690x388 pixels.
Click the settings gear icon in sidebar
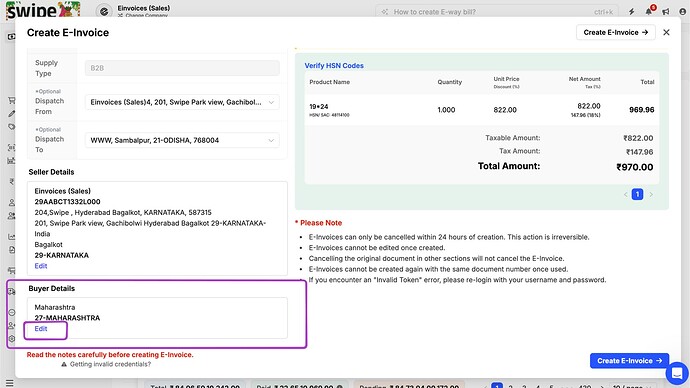(11, 339)
